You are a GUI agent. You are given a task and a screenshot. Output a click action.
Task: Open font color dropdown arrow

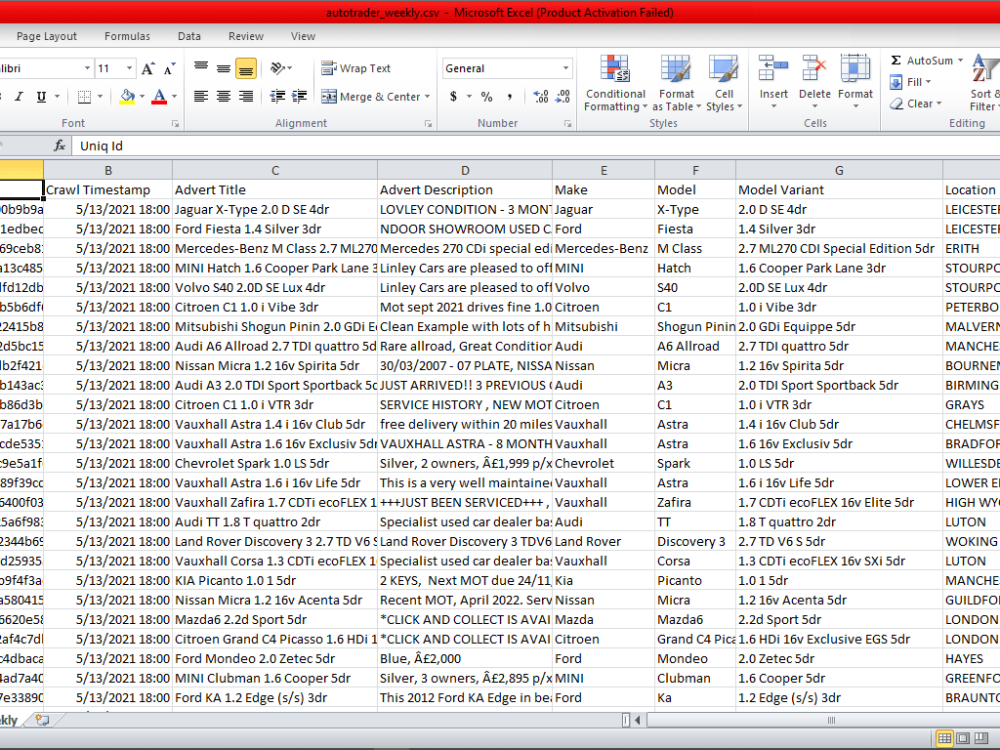point(174,96)
